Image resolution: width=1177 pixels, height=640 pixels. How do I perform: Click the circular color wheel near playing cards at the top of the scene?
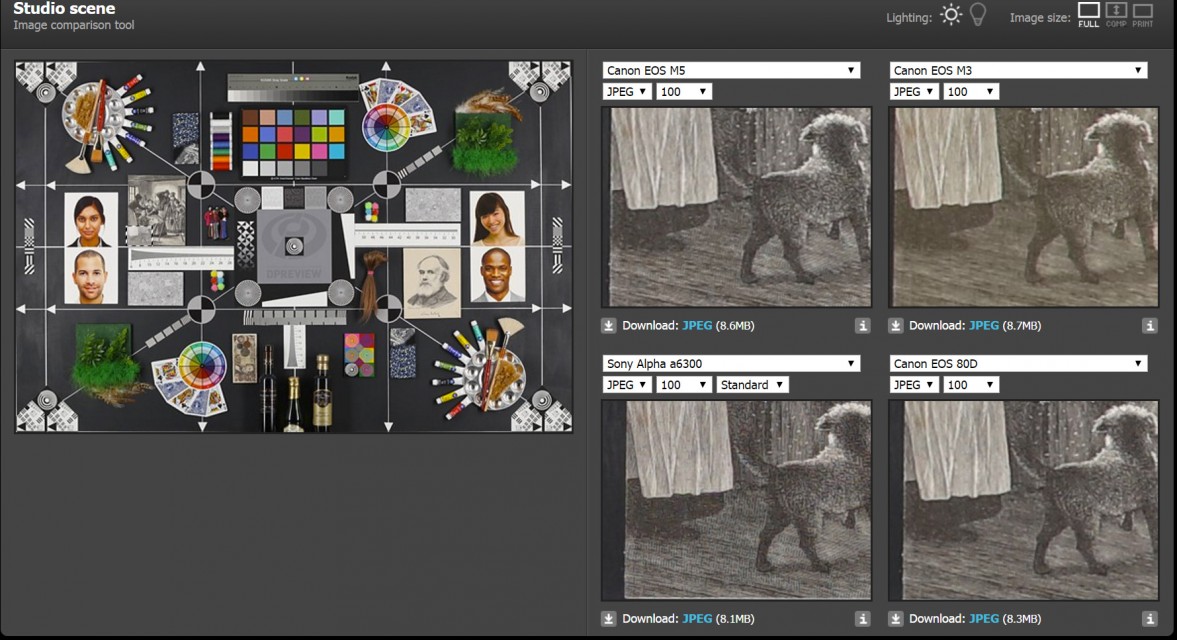(386, 128)
